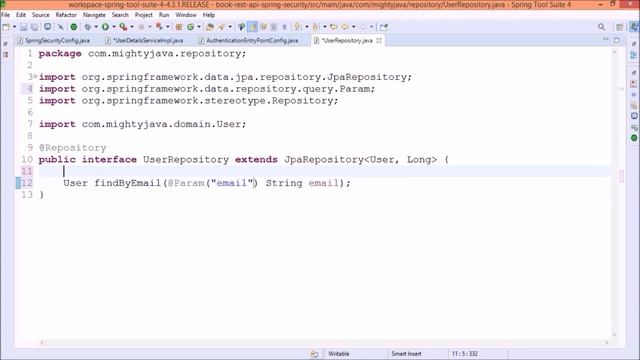
Task: Toggle Mark Occurrences highlighting
Action: coord(252,27)
